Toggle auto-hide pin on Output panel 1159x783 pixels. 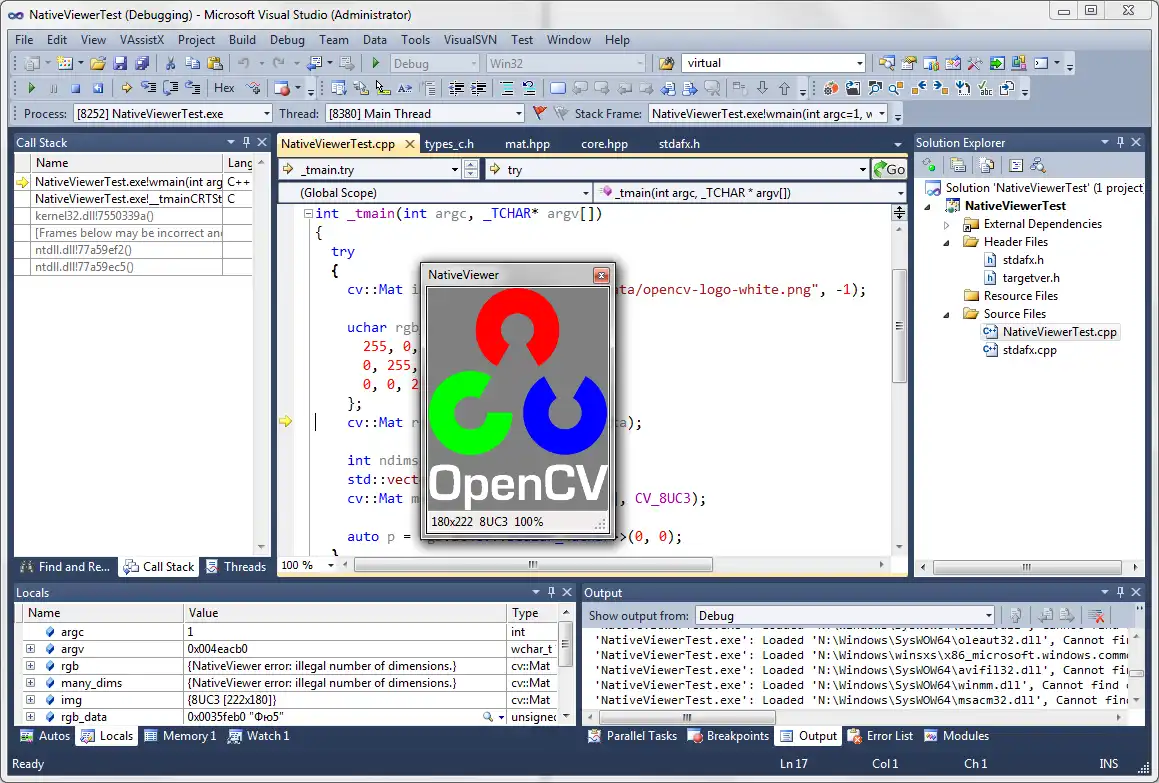pyautogui.click(x=1121, y=592)
